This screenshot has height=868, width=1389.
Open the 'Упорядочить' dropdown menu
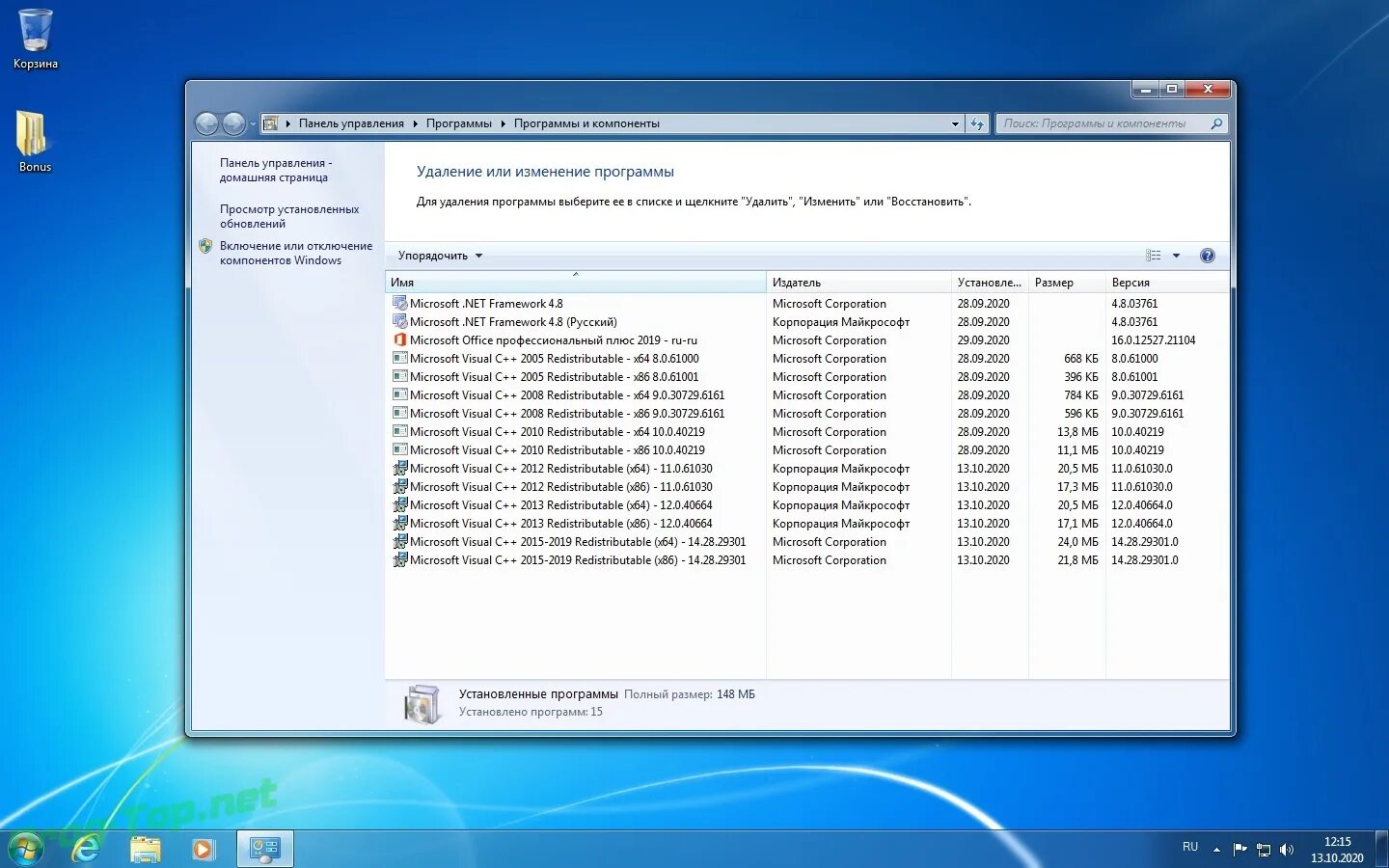(x=440, y=256)
